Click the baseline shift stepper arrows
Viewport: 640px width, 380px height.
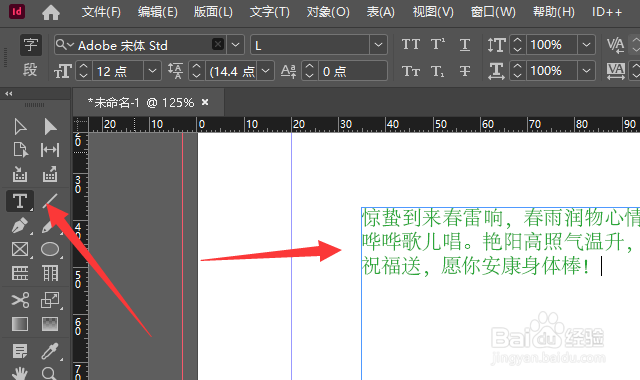pos(309,71)
